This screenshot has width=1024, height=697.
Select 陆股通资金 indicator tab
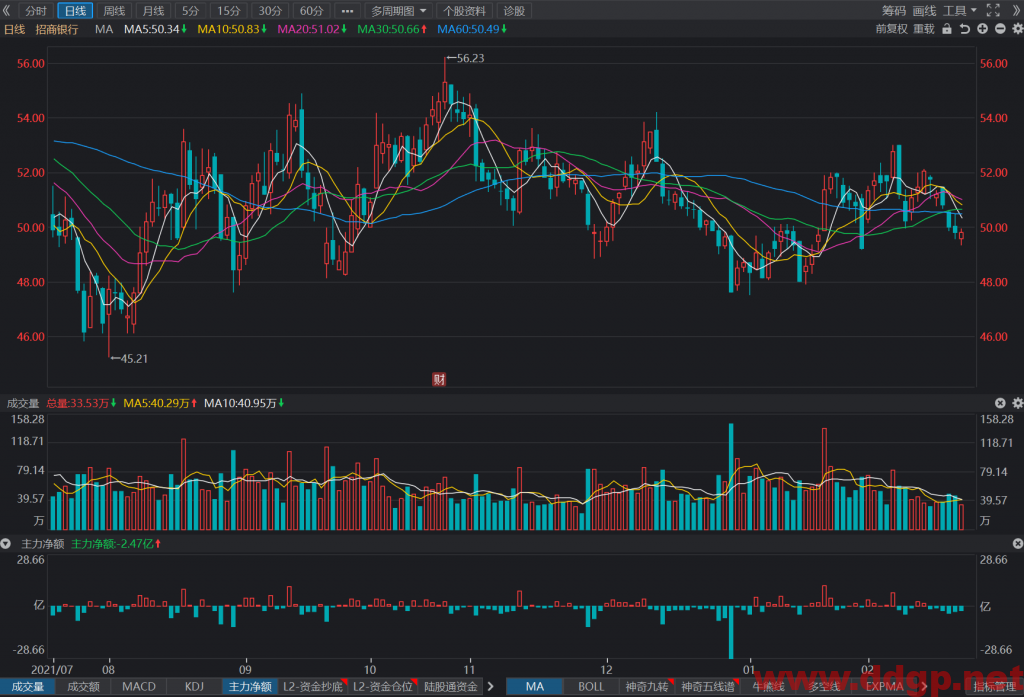(x=451, y=687)
